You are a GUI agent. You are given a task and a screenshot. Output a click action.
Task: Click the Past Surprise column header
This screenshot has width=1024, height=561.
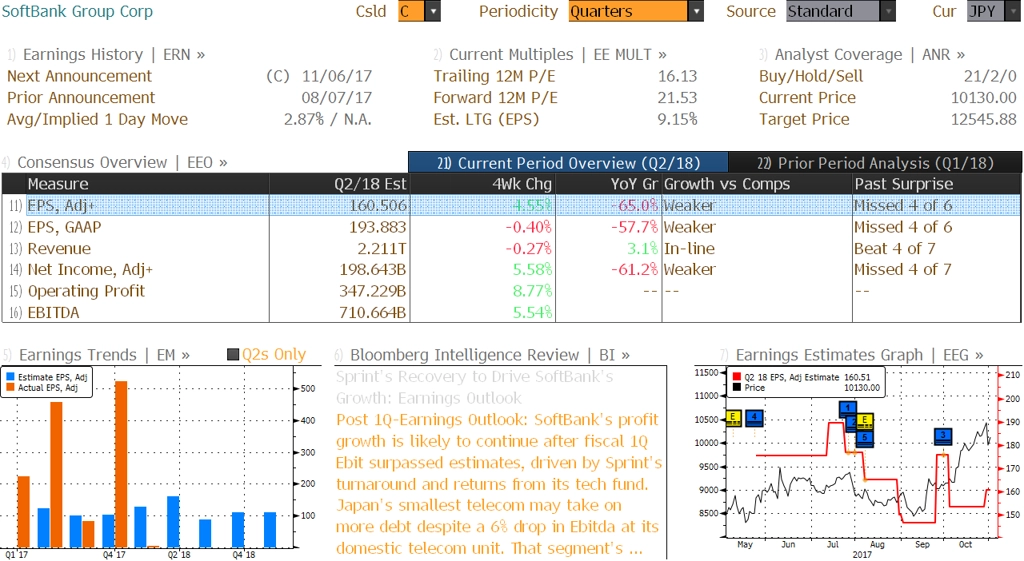[x=936, y=184]
